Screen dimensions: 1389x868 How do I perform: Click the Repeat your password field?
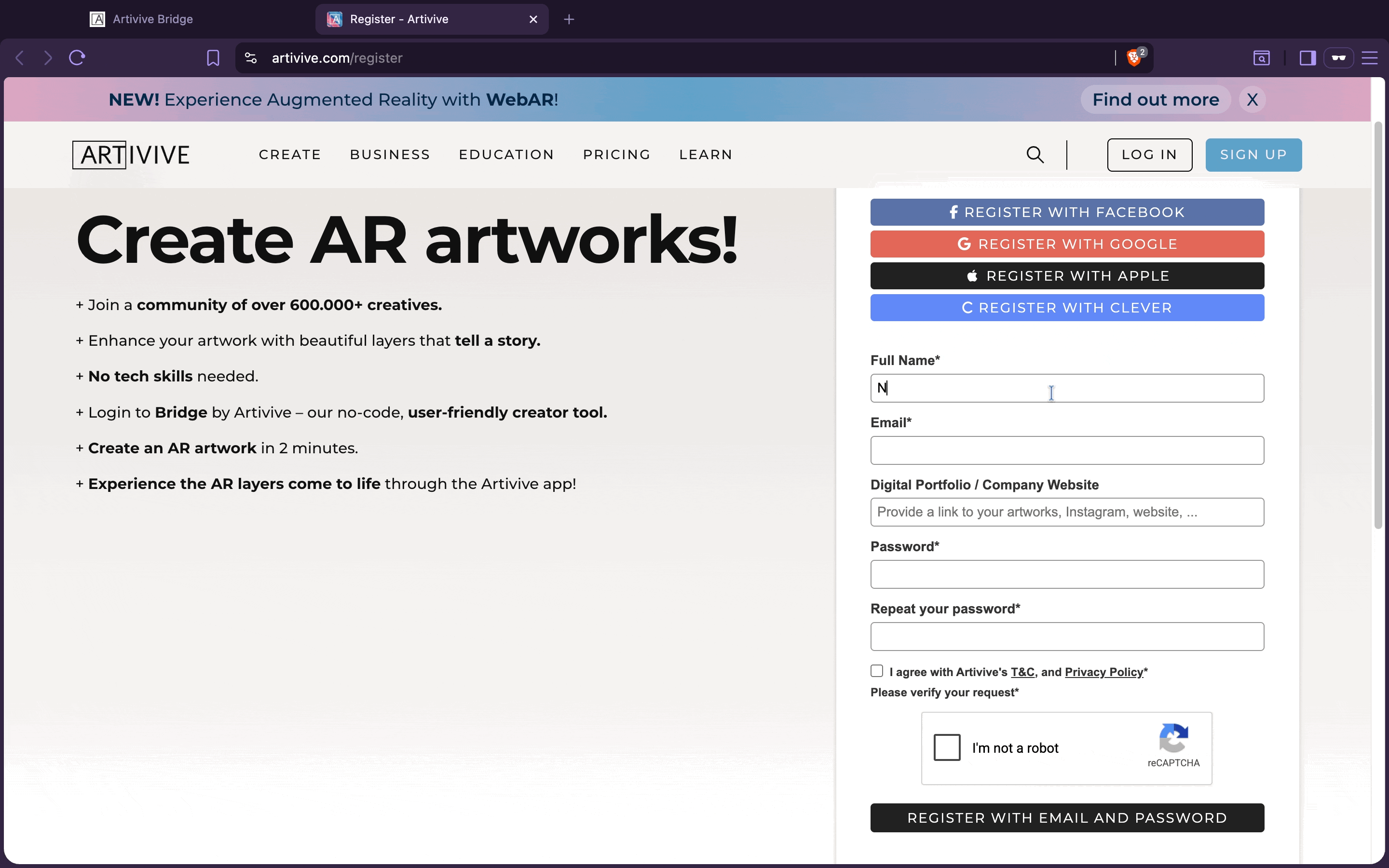pyautogui.click(x=1067, y=636)
